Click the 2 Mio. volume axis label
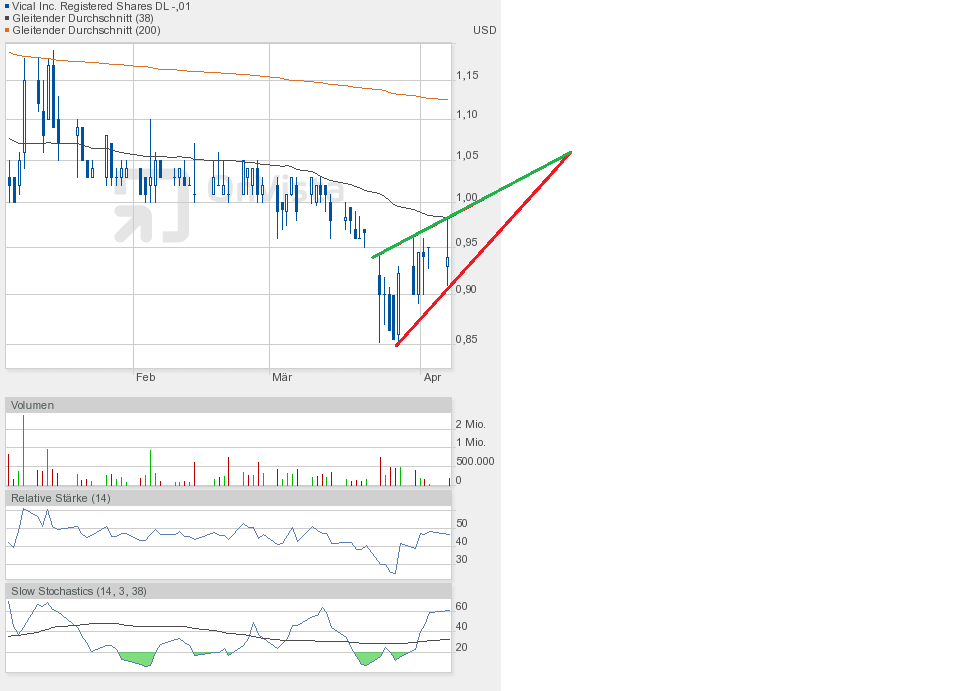 (470, 424)
